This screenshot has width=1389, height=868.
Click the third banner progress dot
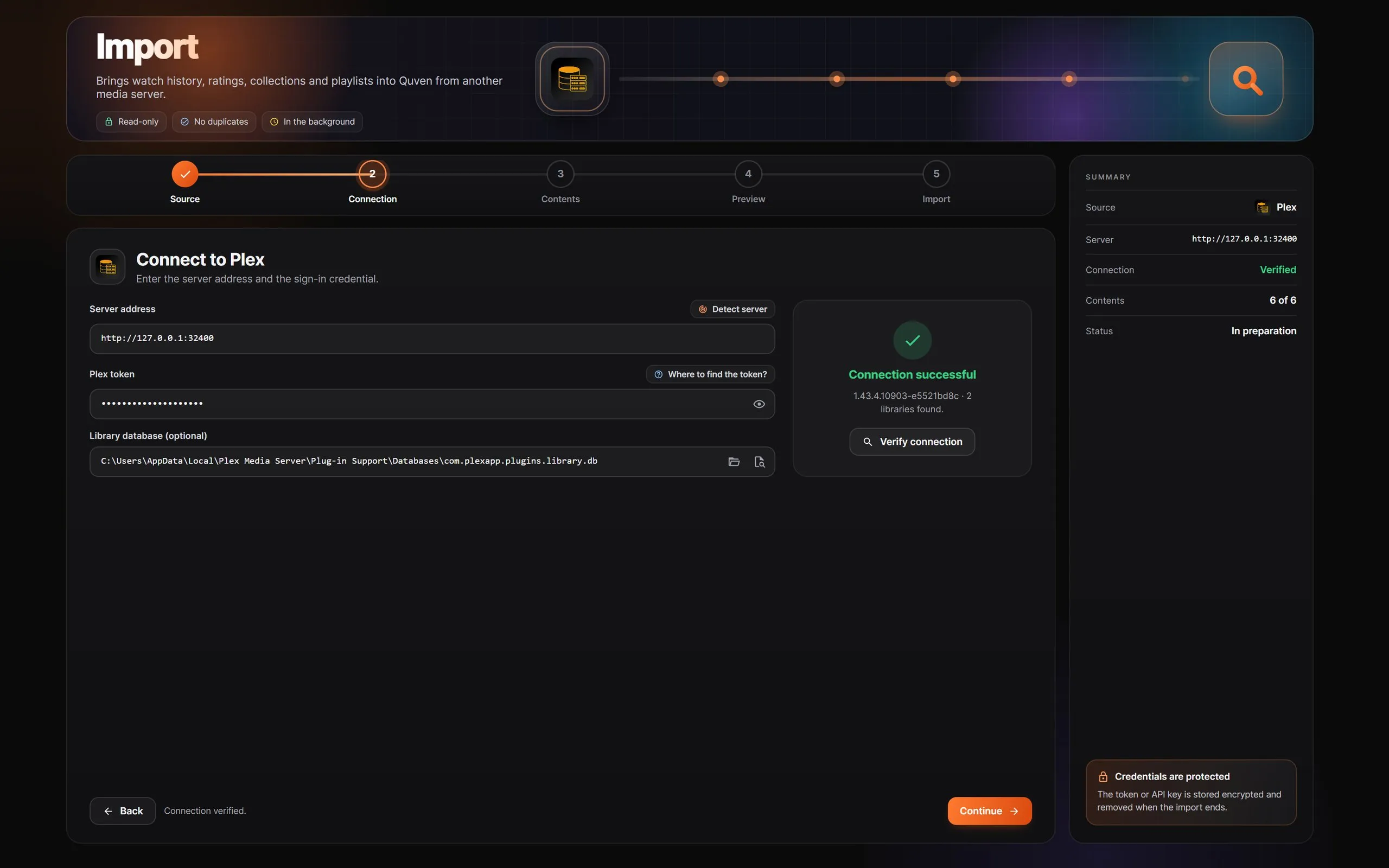(x=953, y=79)
